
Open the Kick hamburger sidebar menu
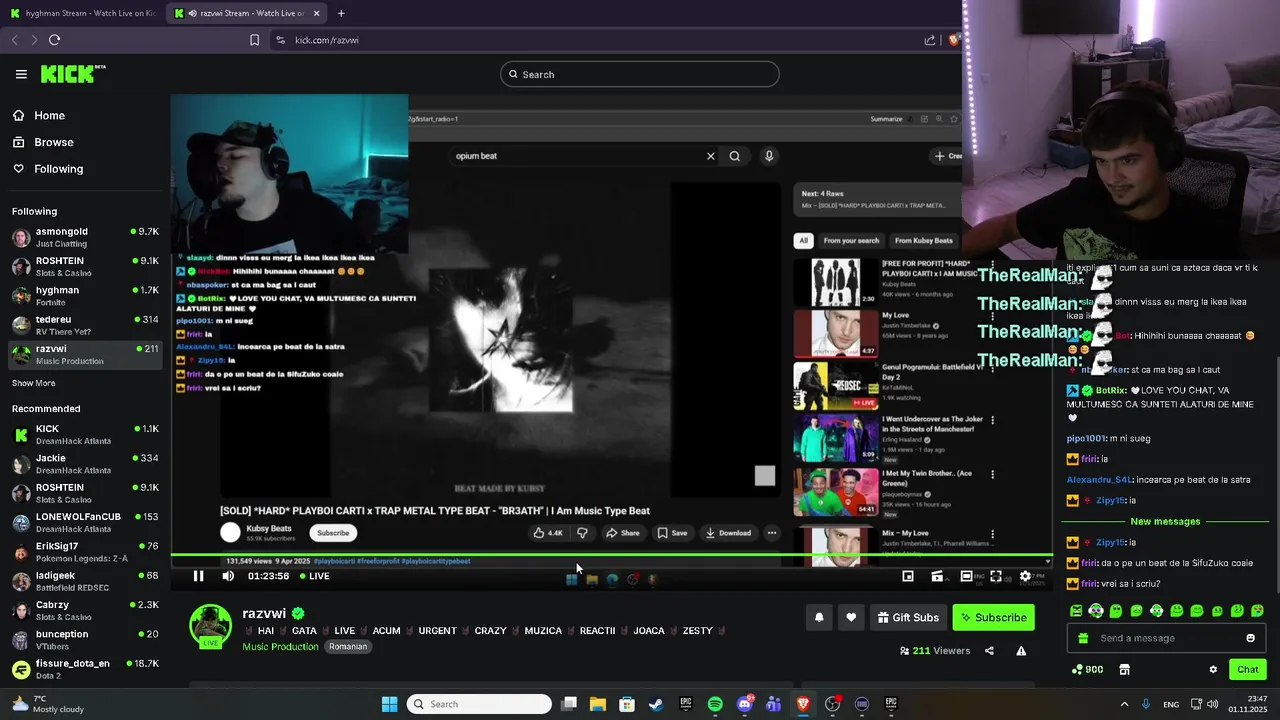click(x=21, y=74)
